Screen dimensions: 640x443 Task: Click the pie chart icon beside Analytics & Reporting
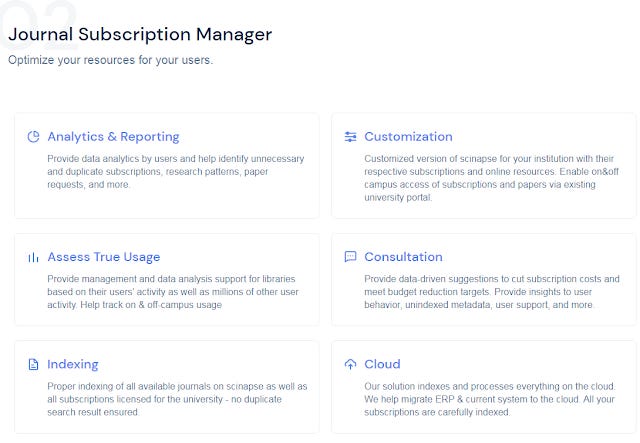tap(33, 136)
